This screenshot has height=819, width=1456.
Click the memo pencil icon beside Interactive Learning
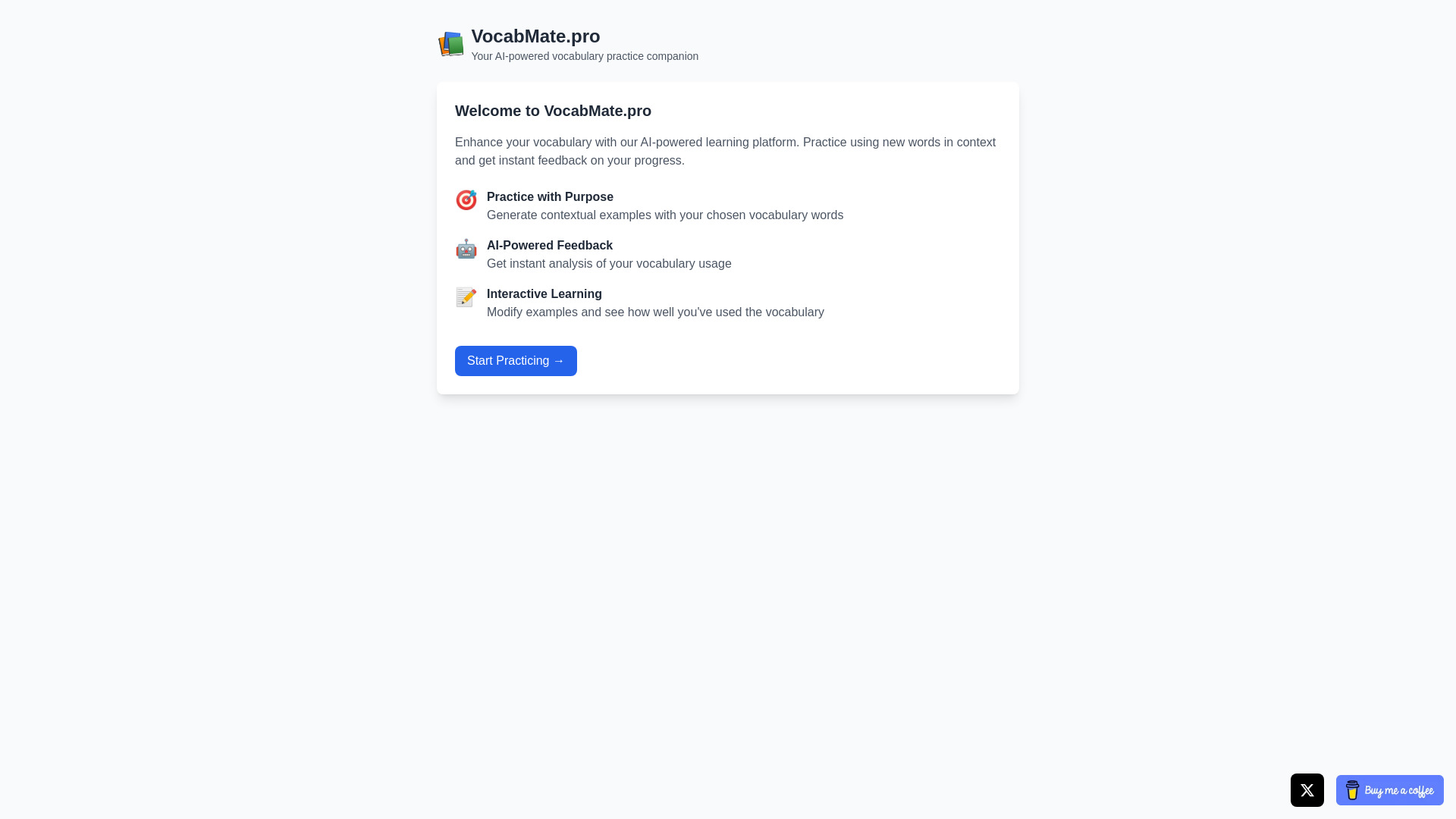tap(466, 297)
